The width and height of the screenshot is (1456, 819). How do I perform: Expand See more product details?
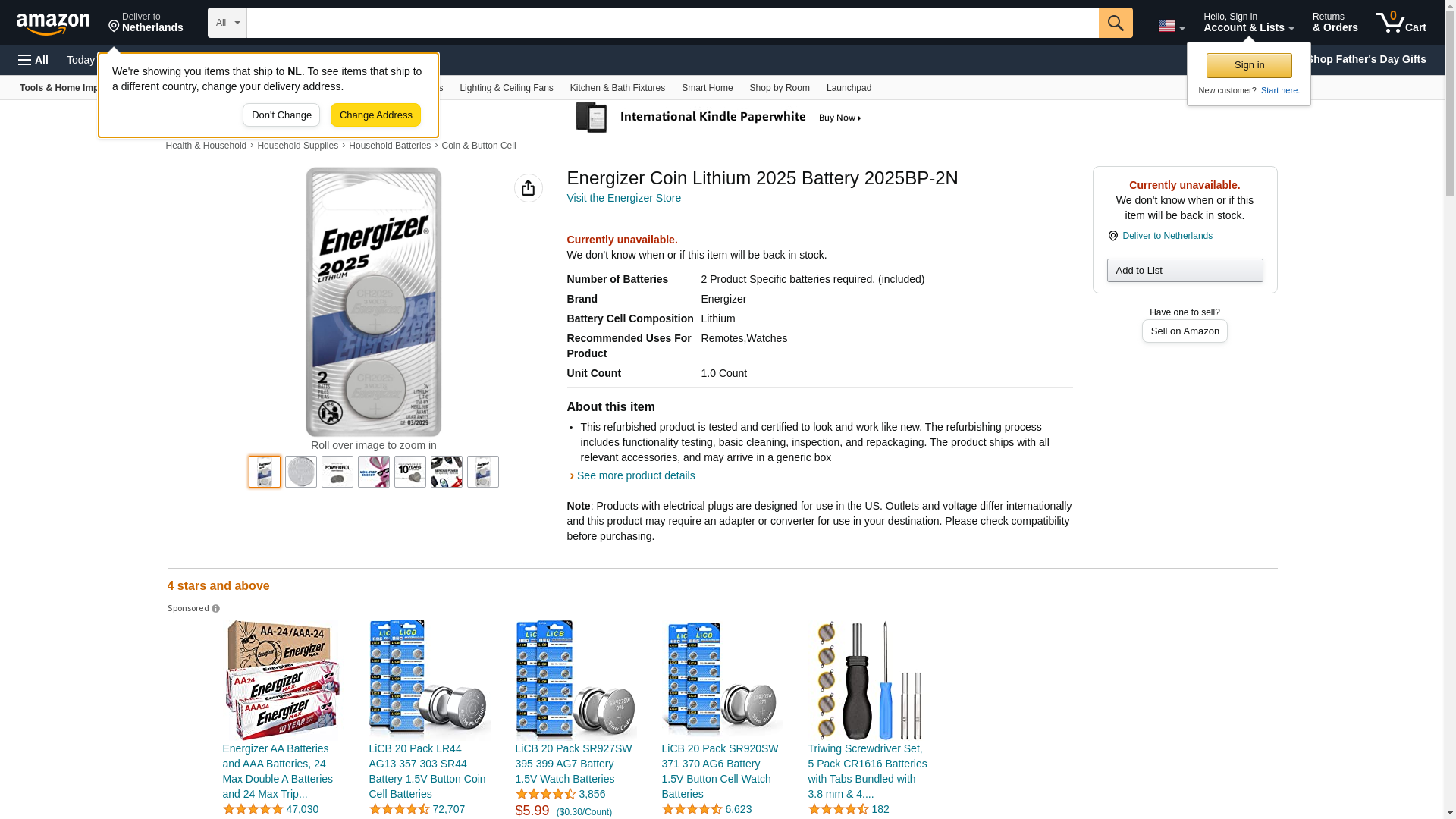[x=635, y=475]
